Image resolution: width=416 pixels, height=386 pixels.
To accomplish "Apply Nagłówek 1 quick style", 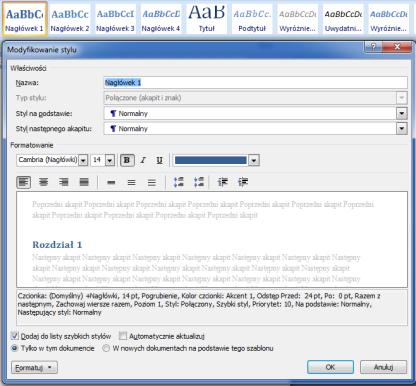I will coord(24,19).
